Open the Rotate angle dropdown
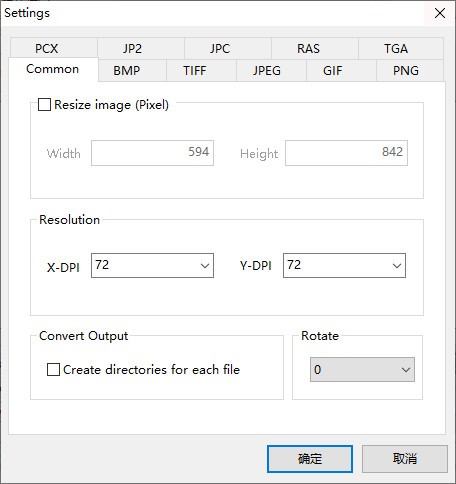 click(x=362, y=369)
